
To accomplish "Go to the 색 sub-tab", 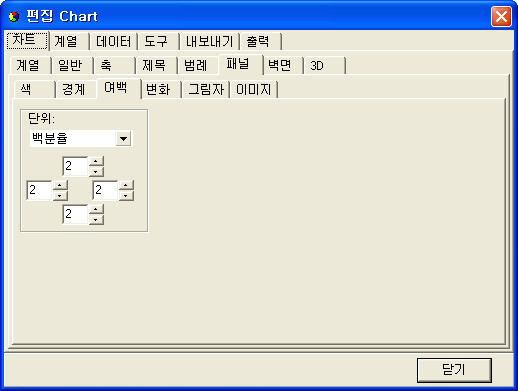I will [34, 89].
